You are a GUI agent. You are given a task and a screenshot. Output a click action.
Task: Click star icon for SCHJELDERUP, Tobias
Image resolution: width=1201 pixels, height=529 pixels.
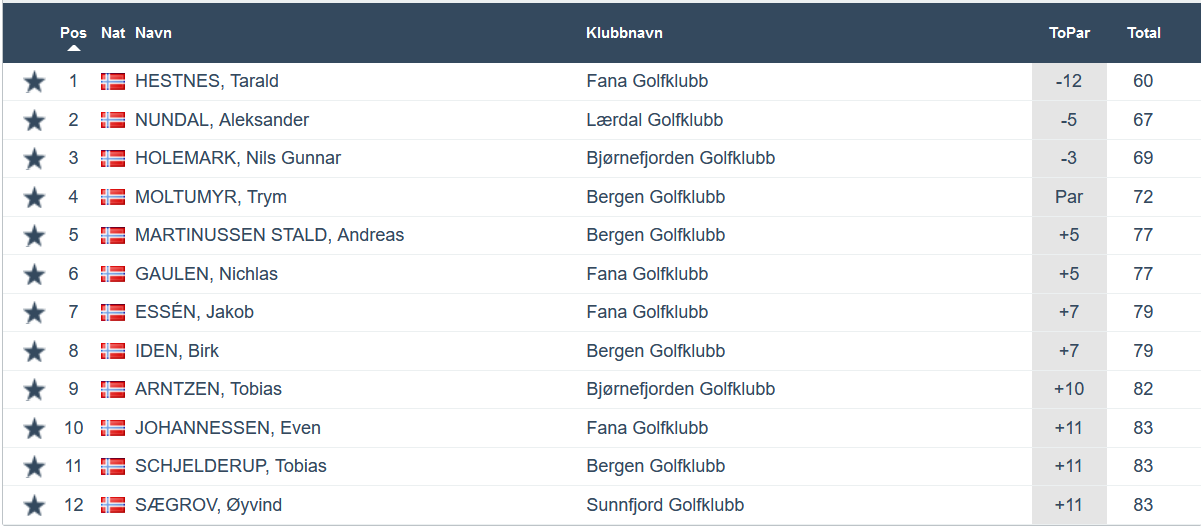(x=35, y=467)
